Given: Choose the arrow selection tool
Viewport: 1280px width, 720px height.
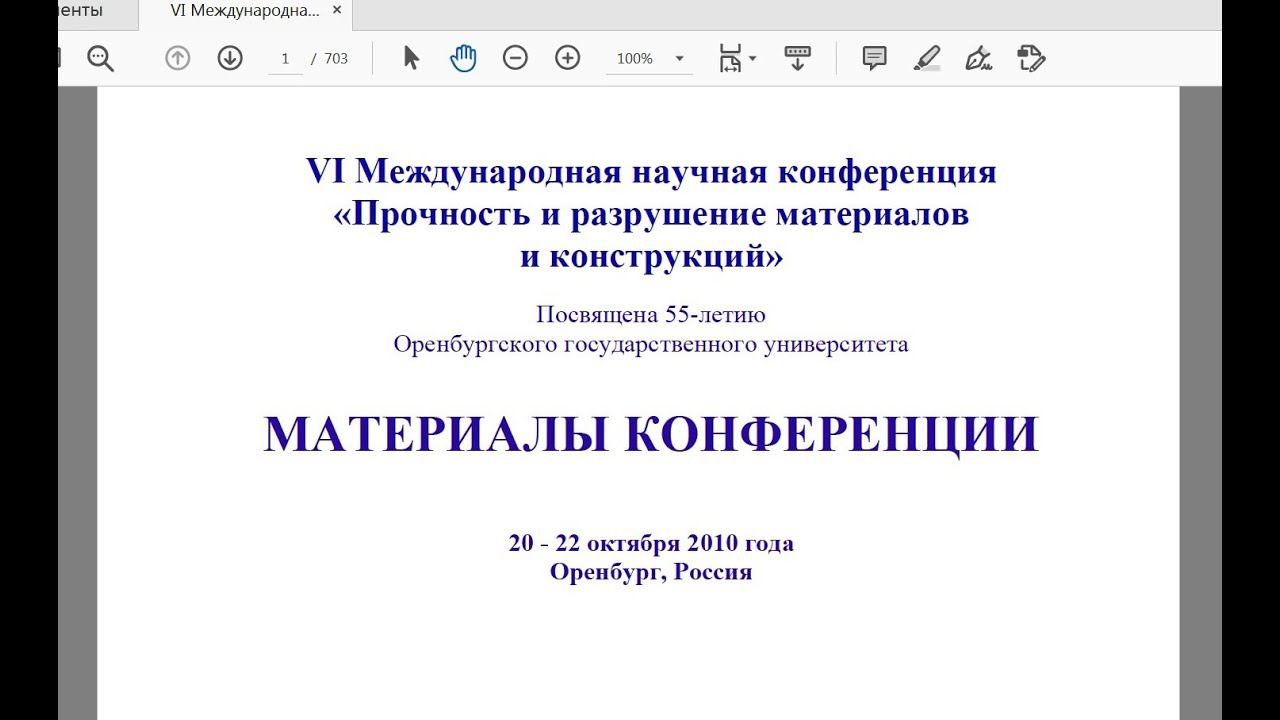Looking at the screenshot, I should [411, 58].
